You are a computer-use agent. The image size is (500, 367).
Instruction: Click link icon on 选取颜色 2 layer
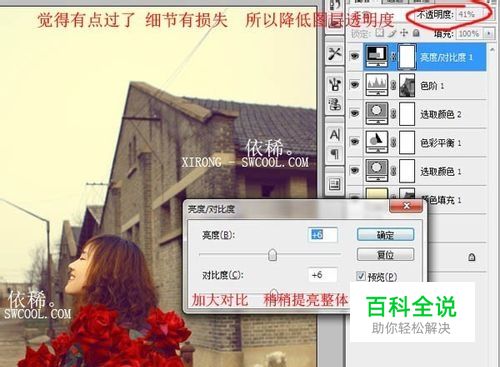(x=394, y=114)
